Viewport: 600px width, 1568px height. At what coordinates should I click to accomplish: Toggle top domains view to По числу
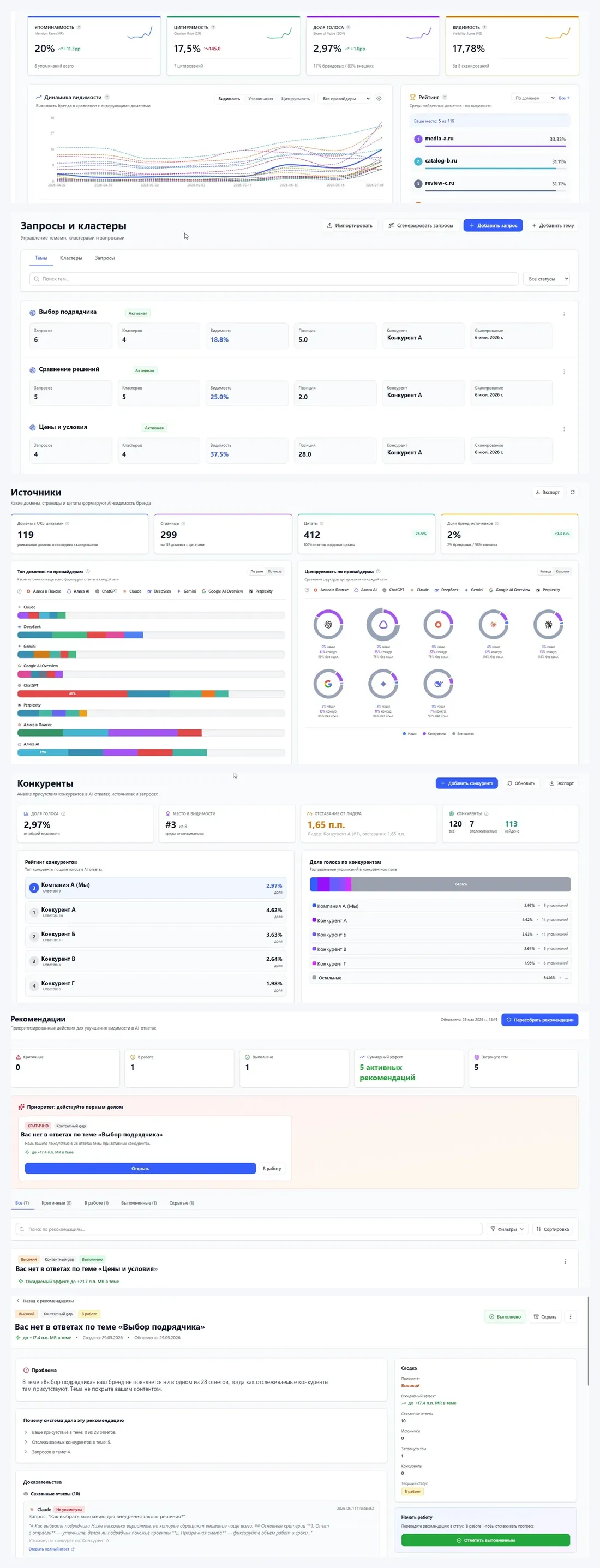pos(275,572)
